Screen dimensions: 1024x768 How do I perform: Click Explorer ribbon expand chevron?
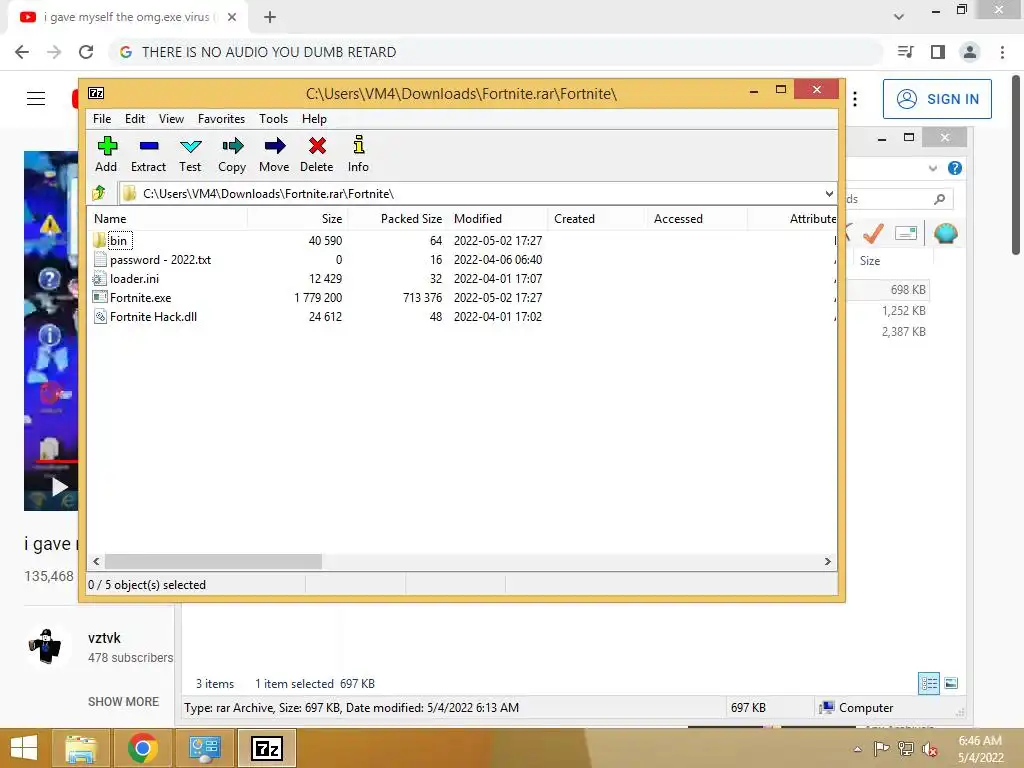(933, 168)
